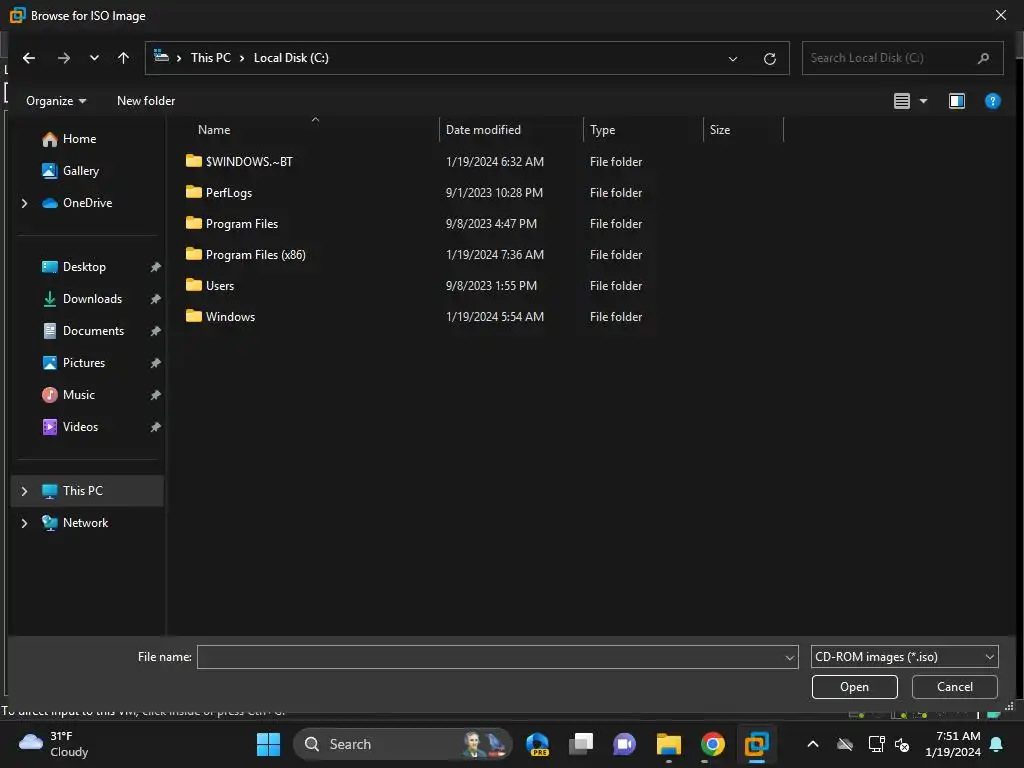Open Downloads quick access location
This screenshot has height=768, width=1024.
pos(92,299)
